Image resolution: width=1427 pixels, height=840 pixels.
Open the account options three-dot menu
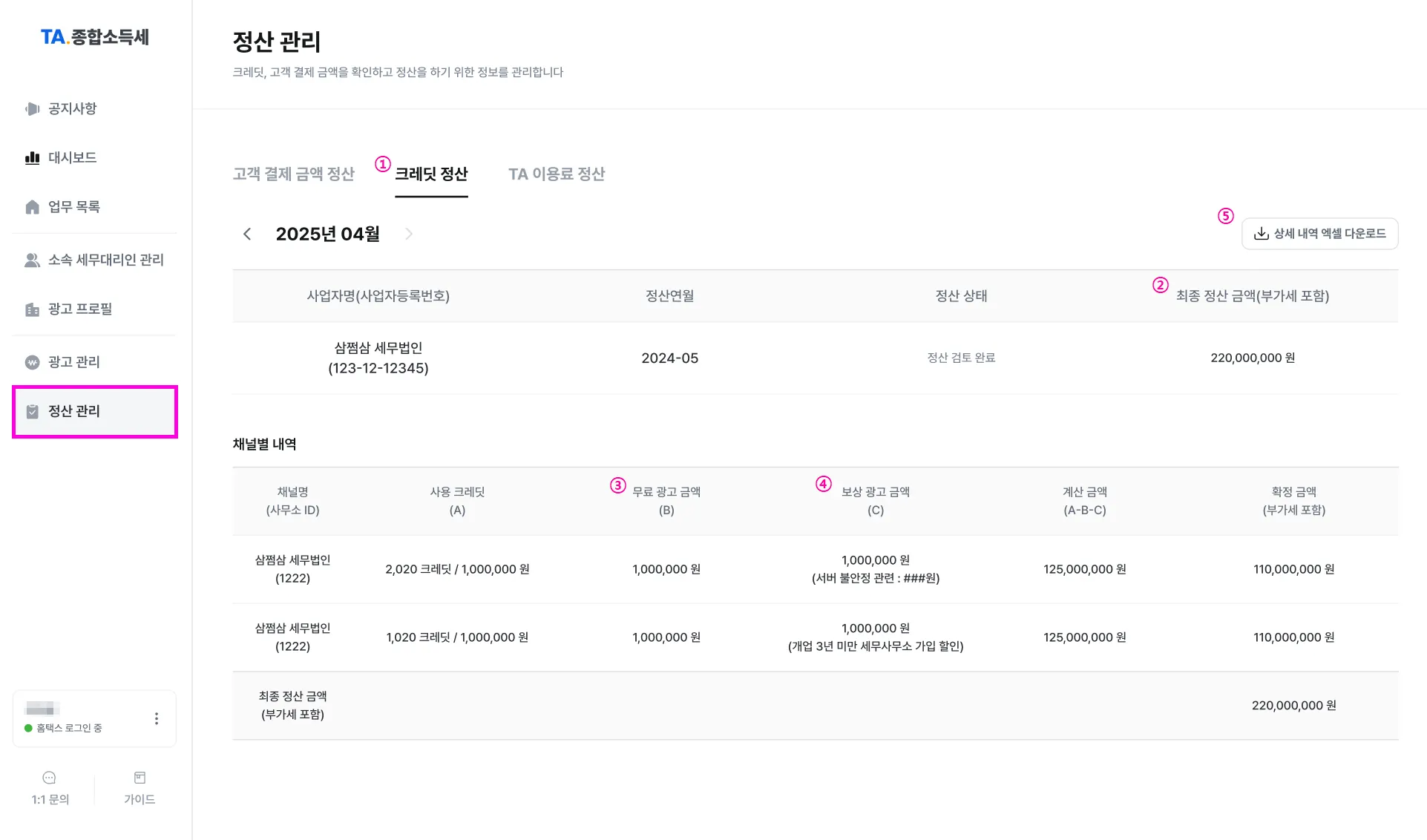(157, 718)
